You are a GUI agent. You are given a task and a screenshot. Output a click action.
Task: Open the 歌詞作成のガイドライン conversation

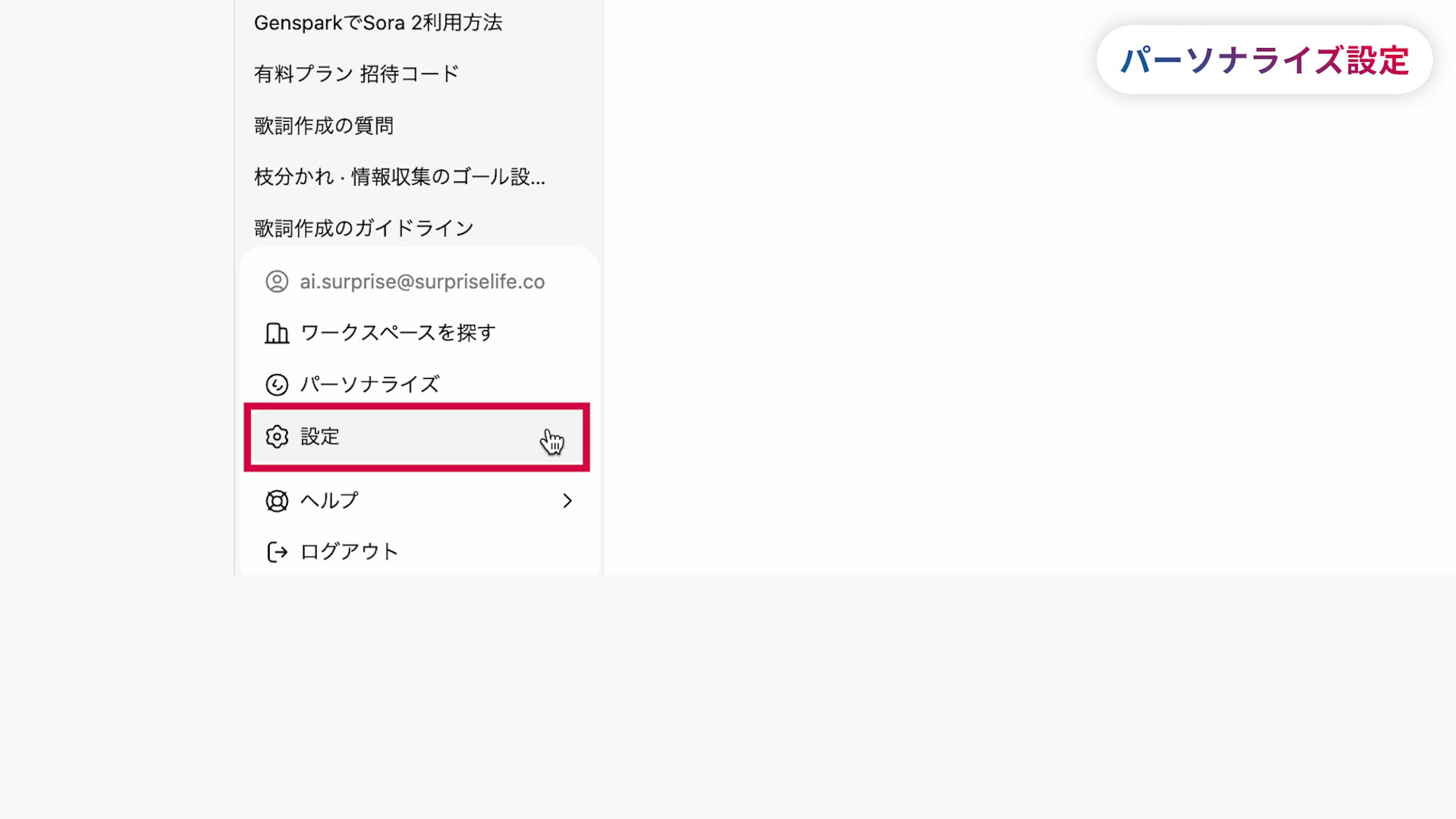[x=364, y=228]
